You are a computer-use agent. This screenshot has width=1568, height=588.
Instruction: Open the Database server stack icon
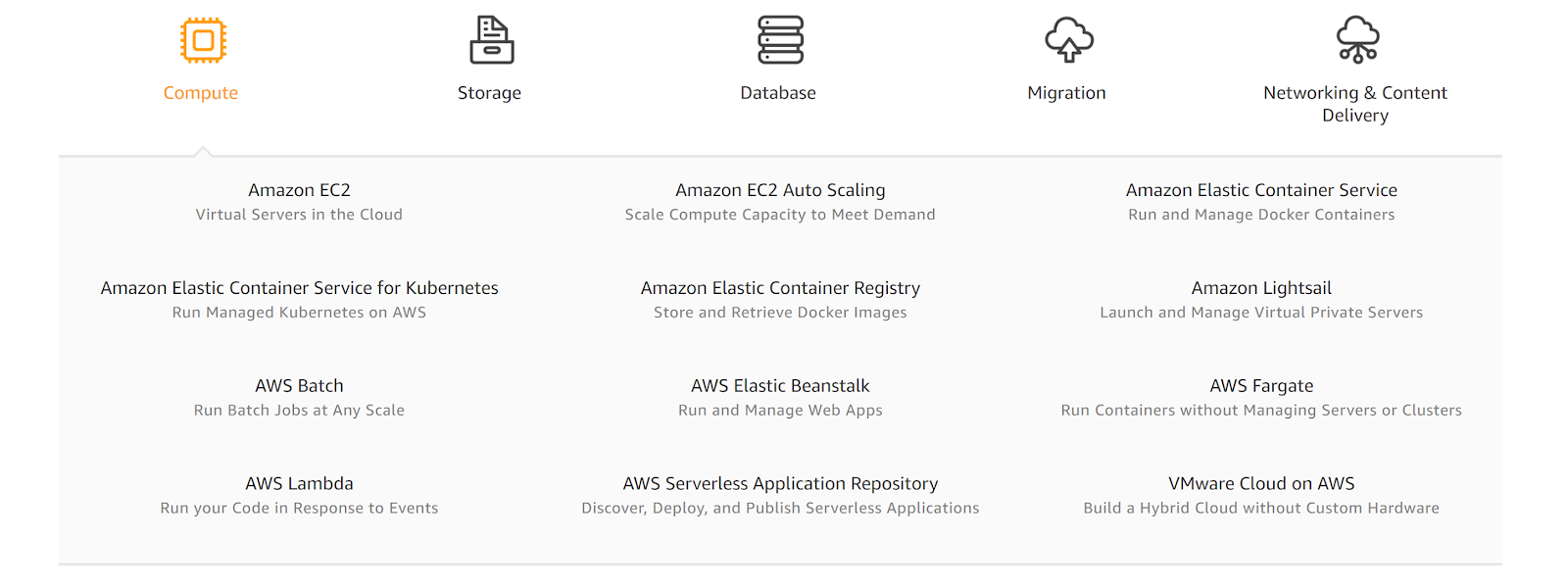coord(778,39)
